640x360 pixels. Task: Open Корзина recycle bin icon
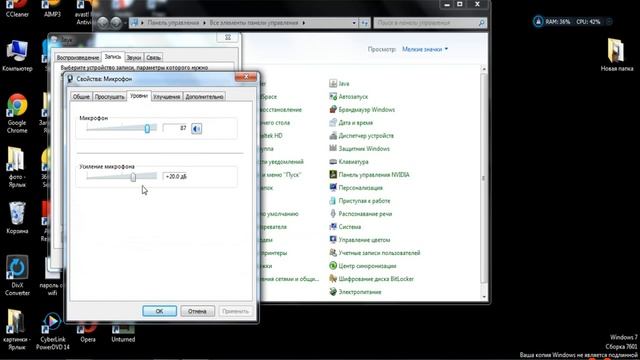17,218
